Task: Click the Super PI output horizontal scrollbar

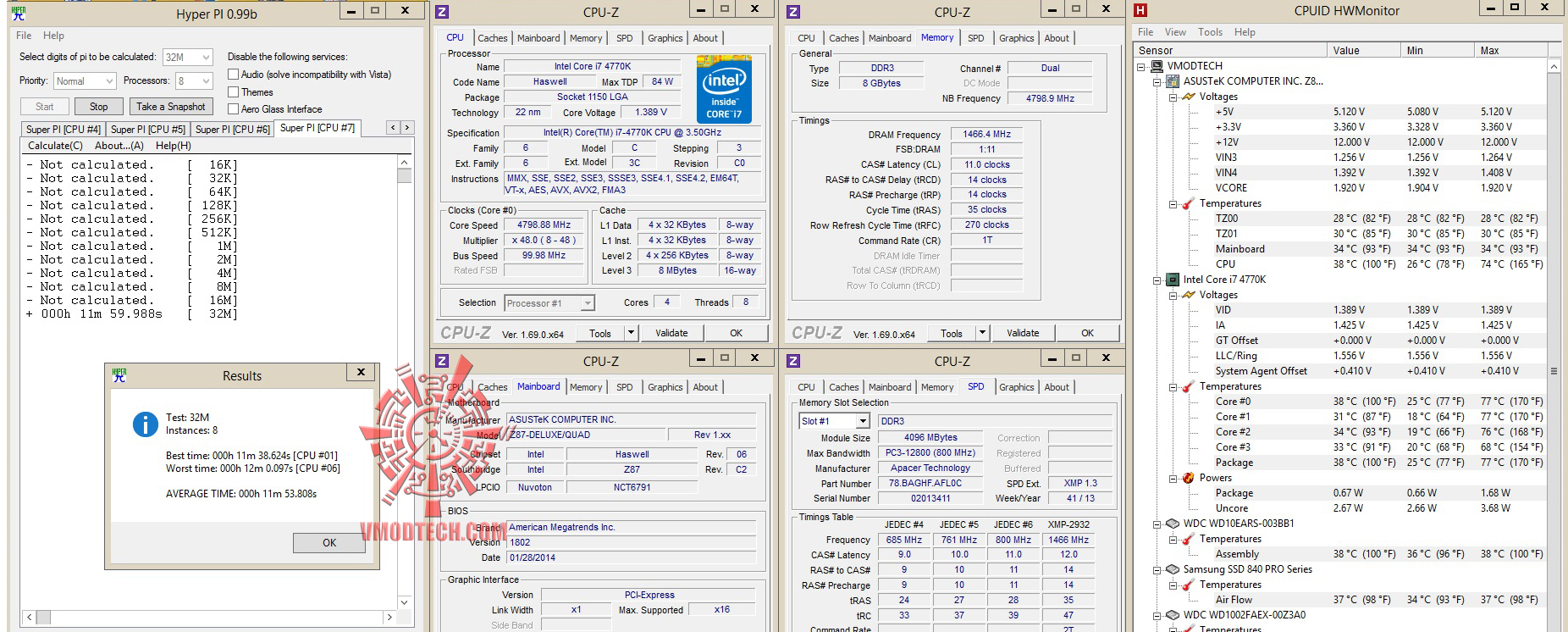Action: [209, 617]
